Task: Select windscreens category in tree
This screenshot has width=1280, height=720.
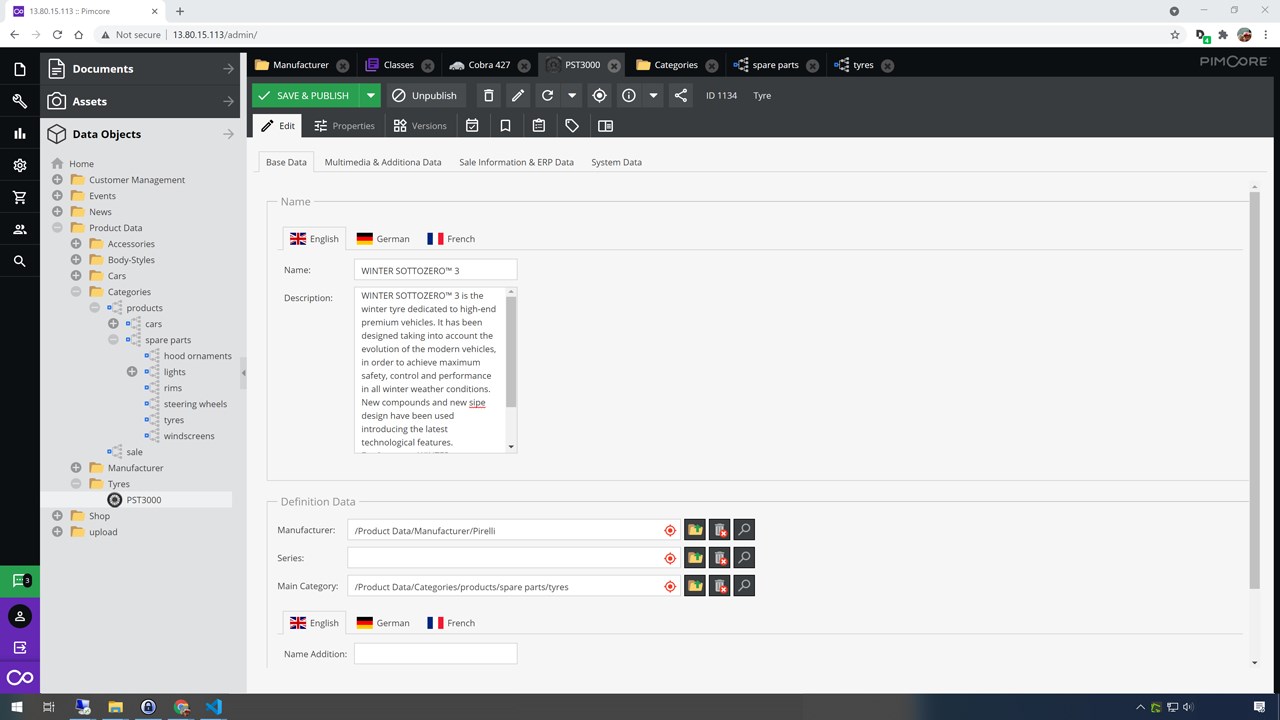Action: tap(189, 436)
